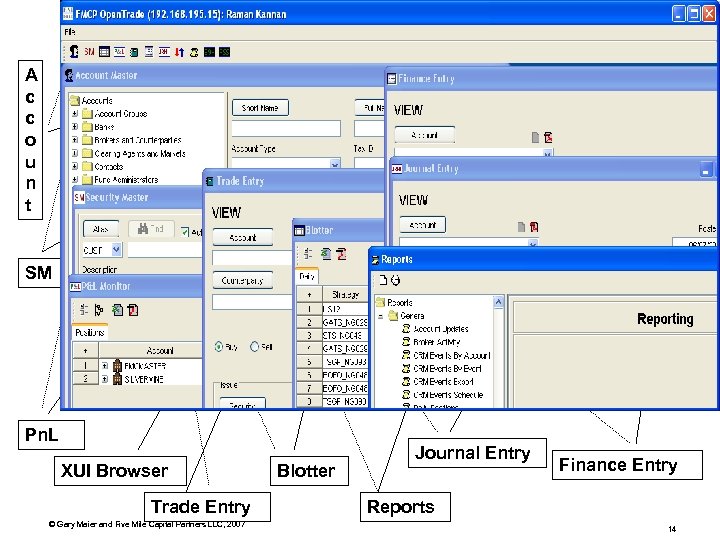
Task: Expand the Account Groups folder
Action: point(75,113)
